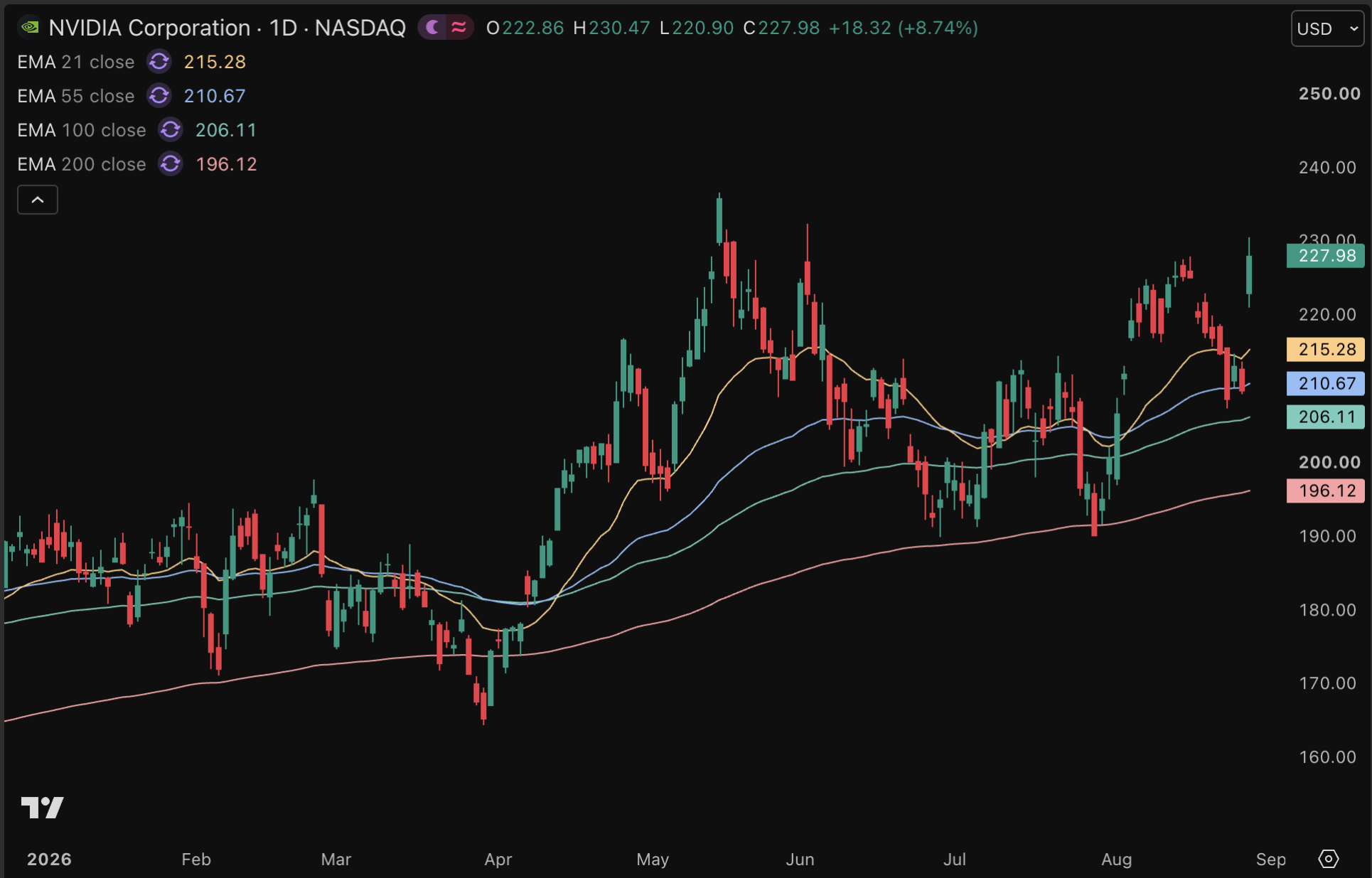Image resolution: width=1372 pixels, height=878 pixels.
Task: Click the 160.00 price axis label
Action: pos(1327,757)
